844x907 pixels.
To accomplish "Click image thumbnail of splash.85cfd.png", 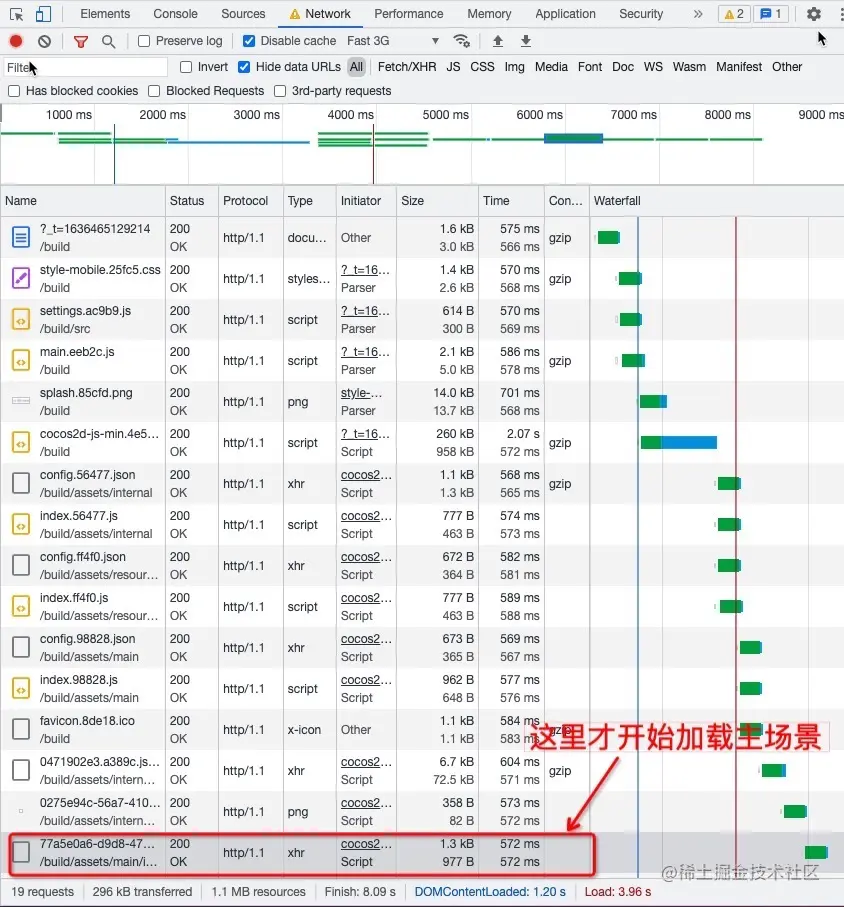I will [x=21, y=401].
